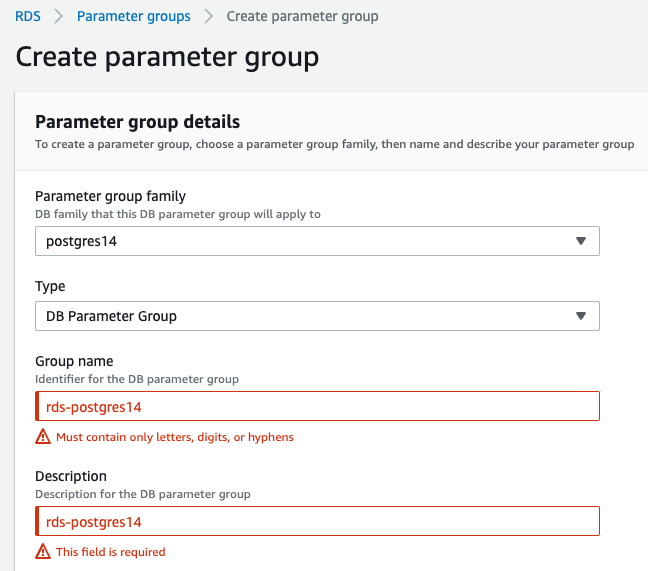Open the Parameter groups breadcrumb link
Image resolution: width=648 pixels, height=571 pixels.
[x=133, y=16]
